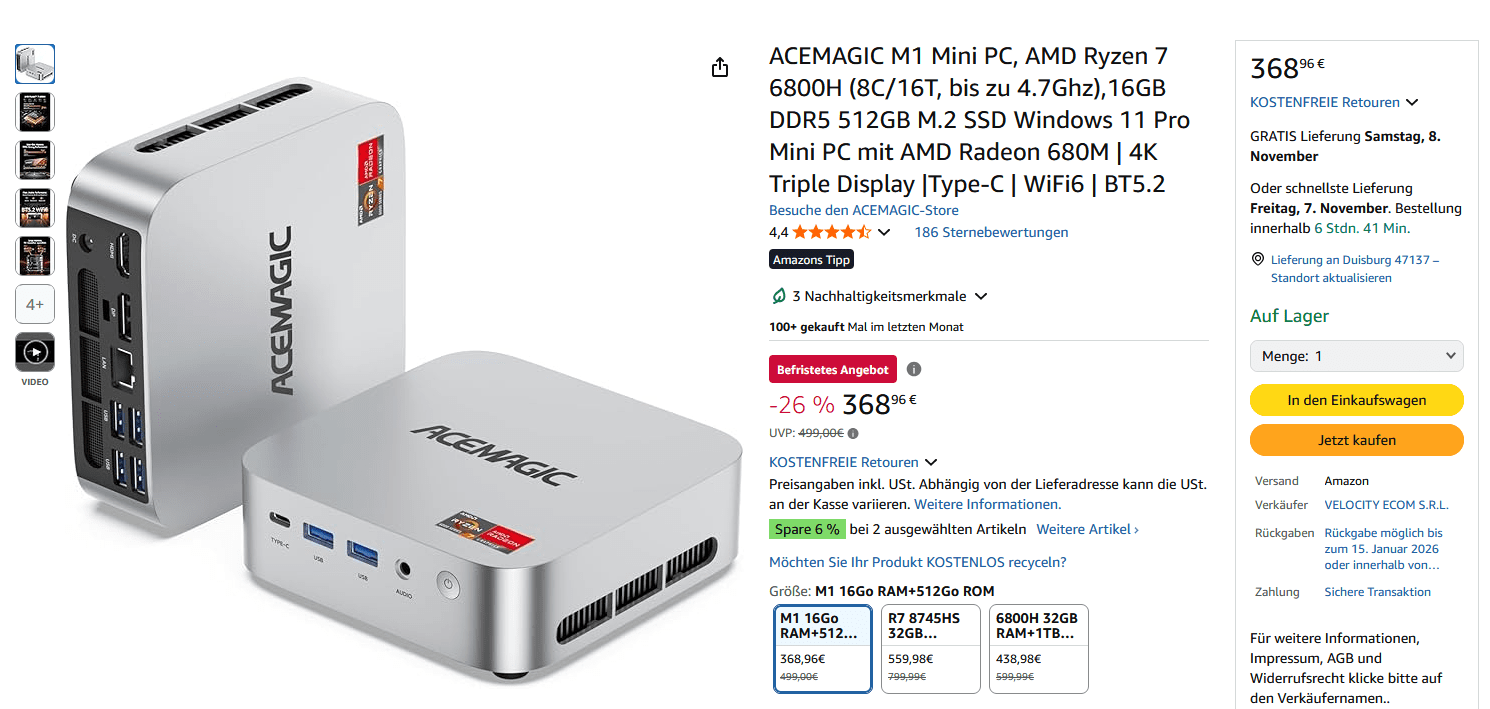Screen dimensions: 1490x709
Task: Visit the ACEMAGIC-Store link
Action: [x=864, y=210]
